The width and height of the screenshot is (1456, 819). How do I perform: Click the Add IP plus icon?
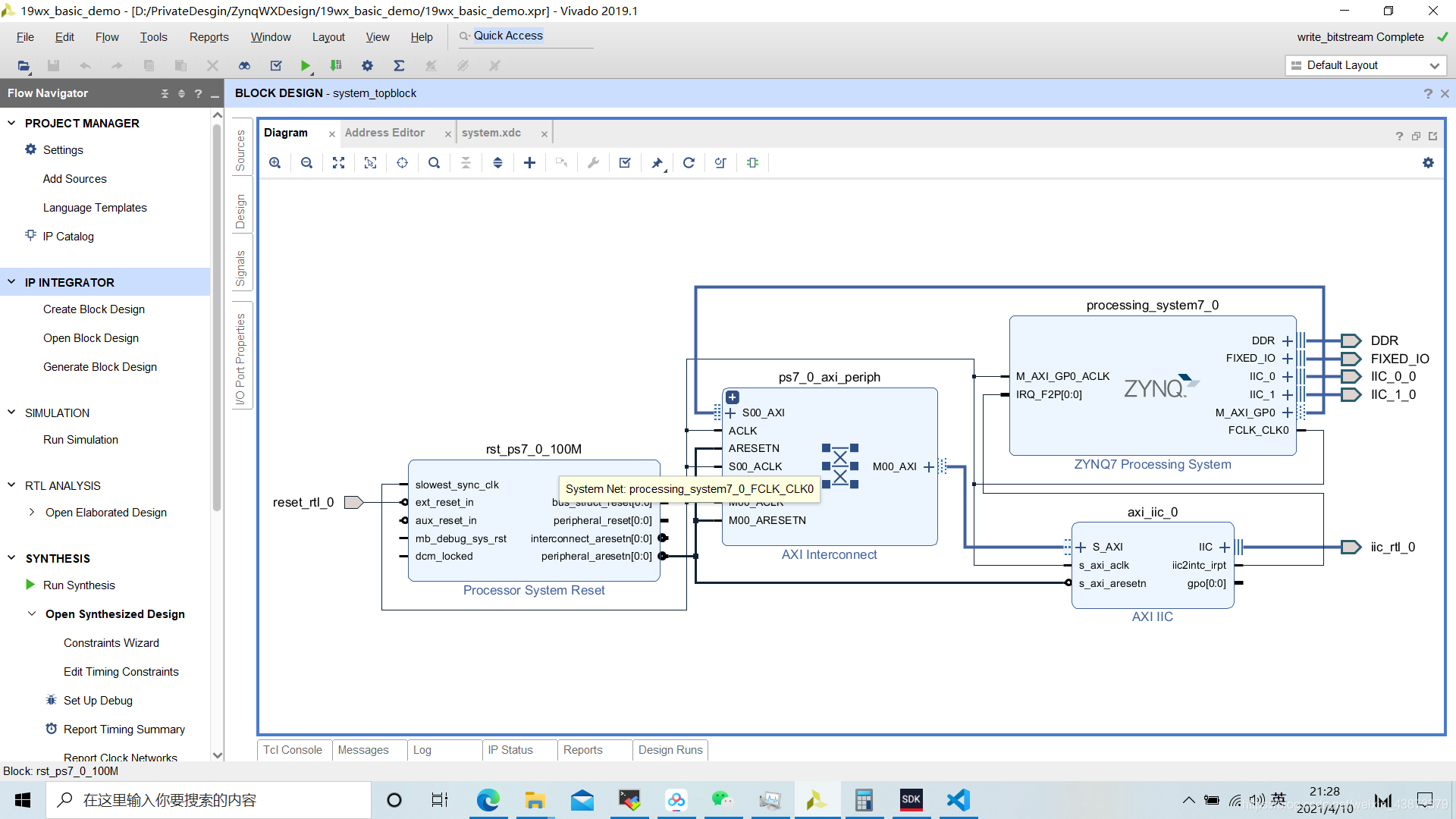point(530,163)
